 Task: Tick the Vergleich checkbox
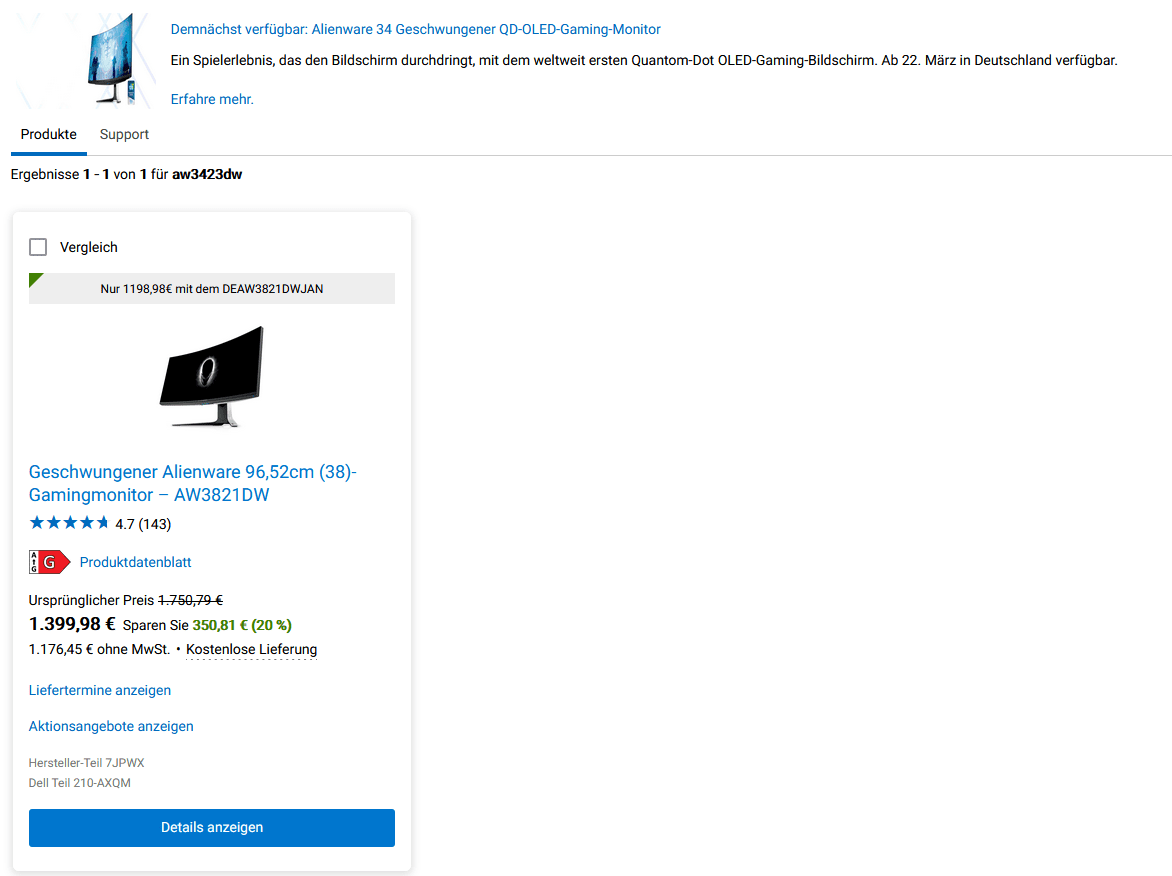click(x=38, y=247)
